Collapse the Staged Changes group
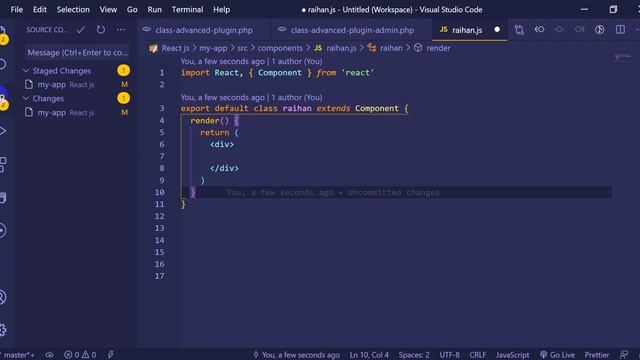This screenshot has height=360, width=640. pos(26,71)
